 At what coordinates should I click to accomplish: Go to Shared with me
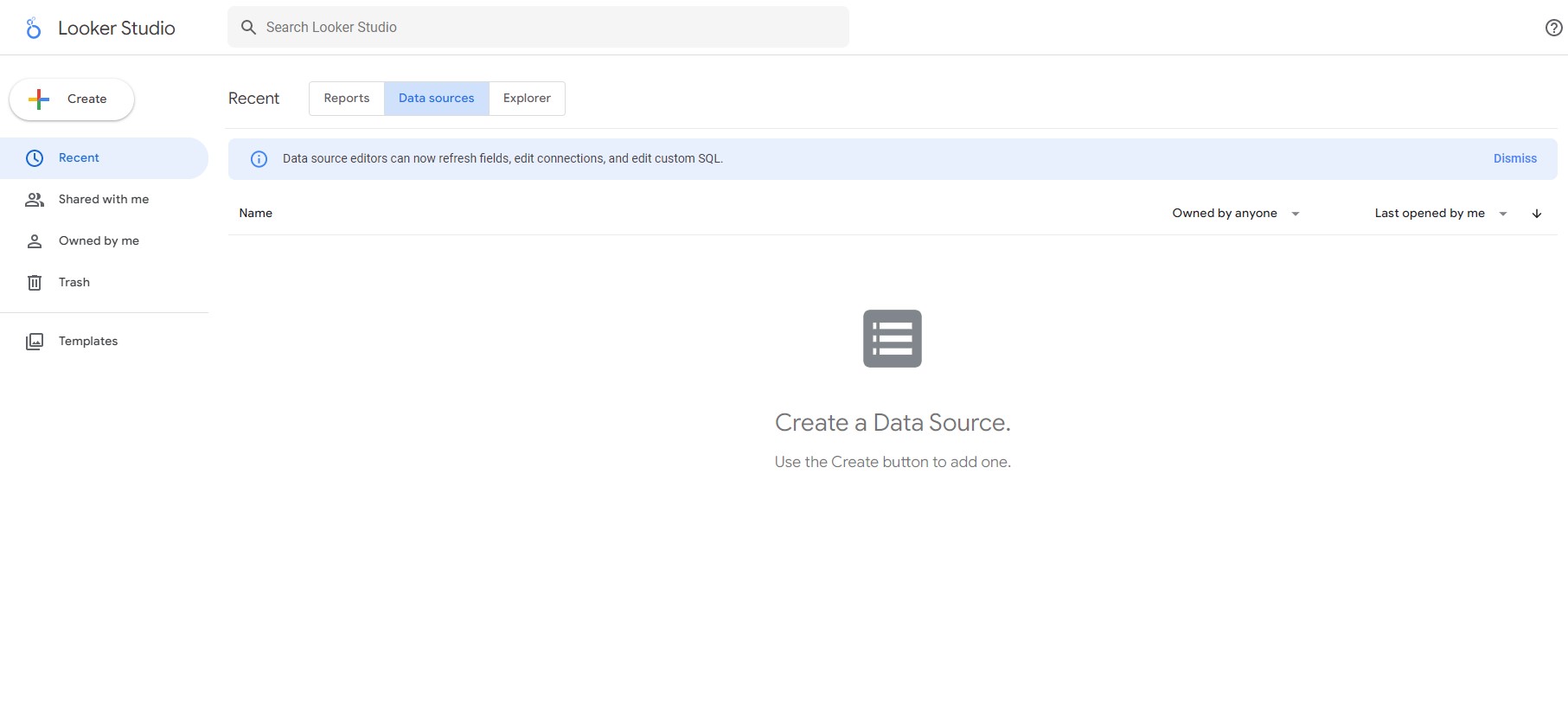pos(104,200)
